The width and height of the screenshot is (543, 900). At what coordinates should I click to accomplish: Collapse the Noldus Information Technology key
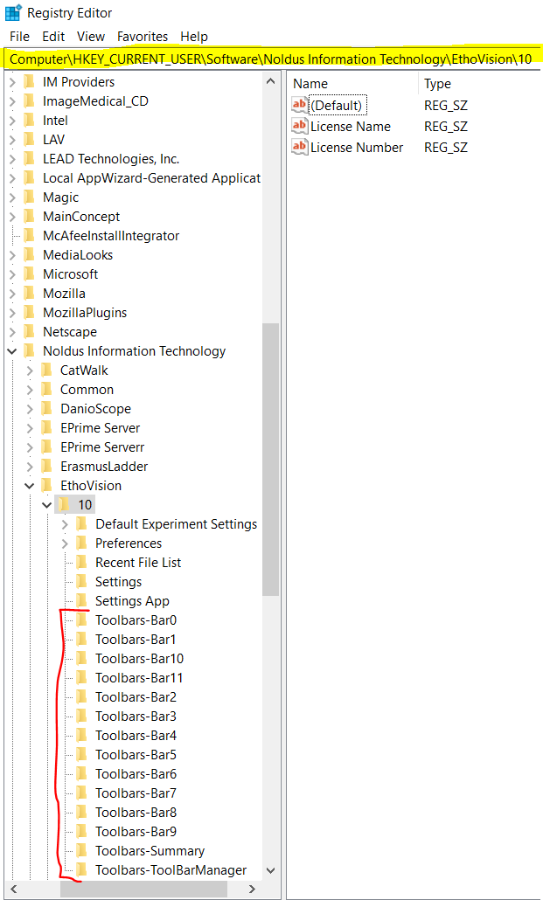pos(13,351)
